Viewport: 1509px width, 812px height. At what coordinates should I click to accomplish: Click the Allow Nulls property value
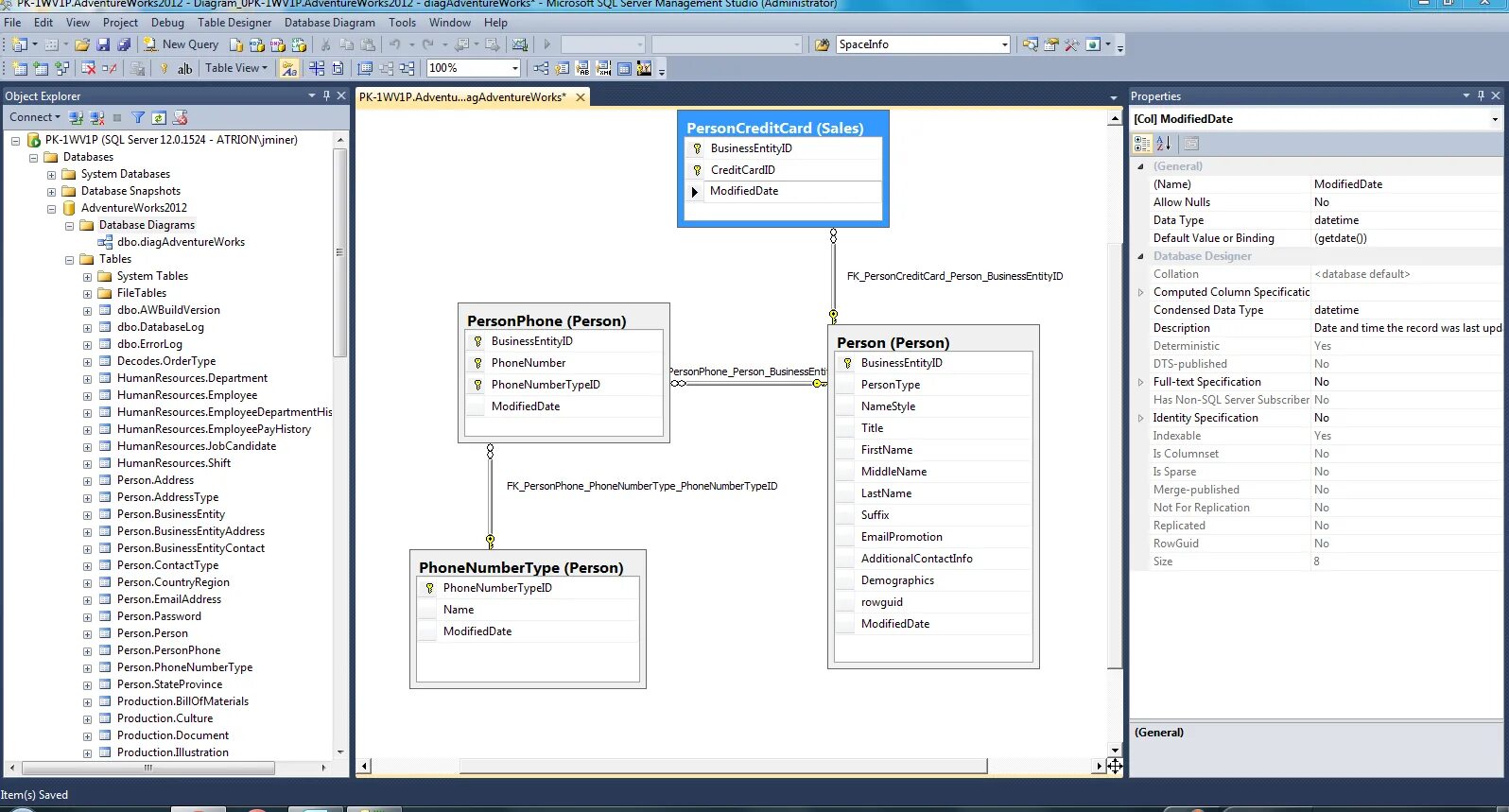[1406, 202]
